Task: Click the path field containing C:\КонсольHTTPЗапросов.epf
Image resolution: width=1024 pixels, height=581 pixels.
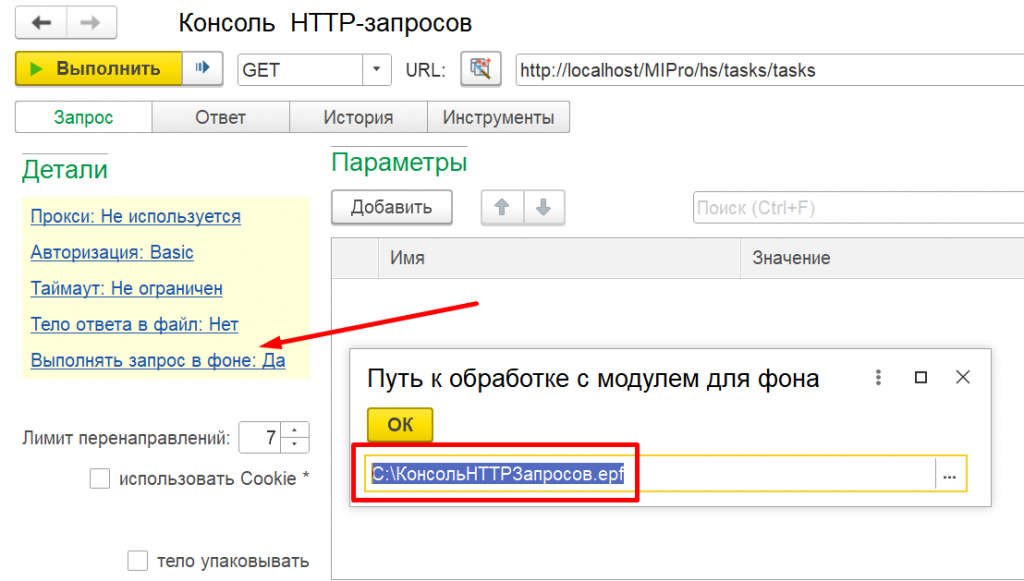Action: click(650, 473)
